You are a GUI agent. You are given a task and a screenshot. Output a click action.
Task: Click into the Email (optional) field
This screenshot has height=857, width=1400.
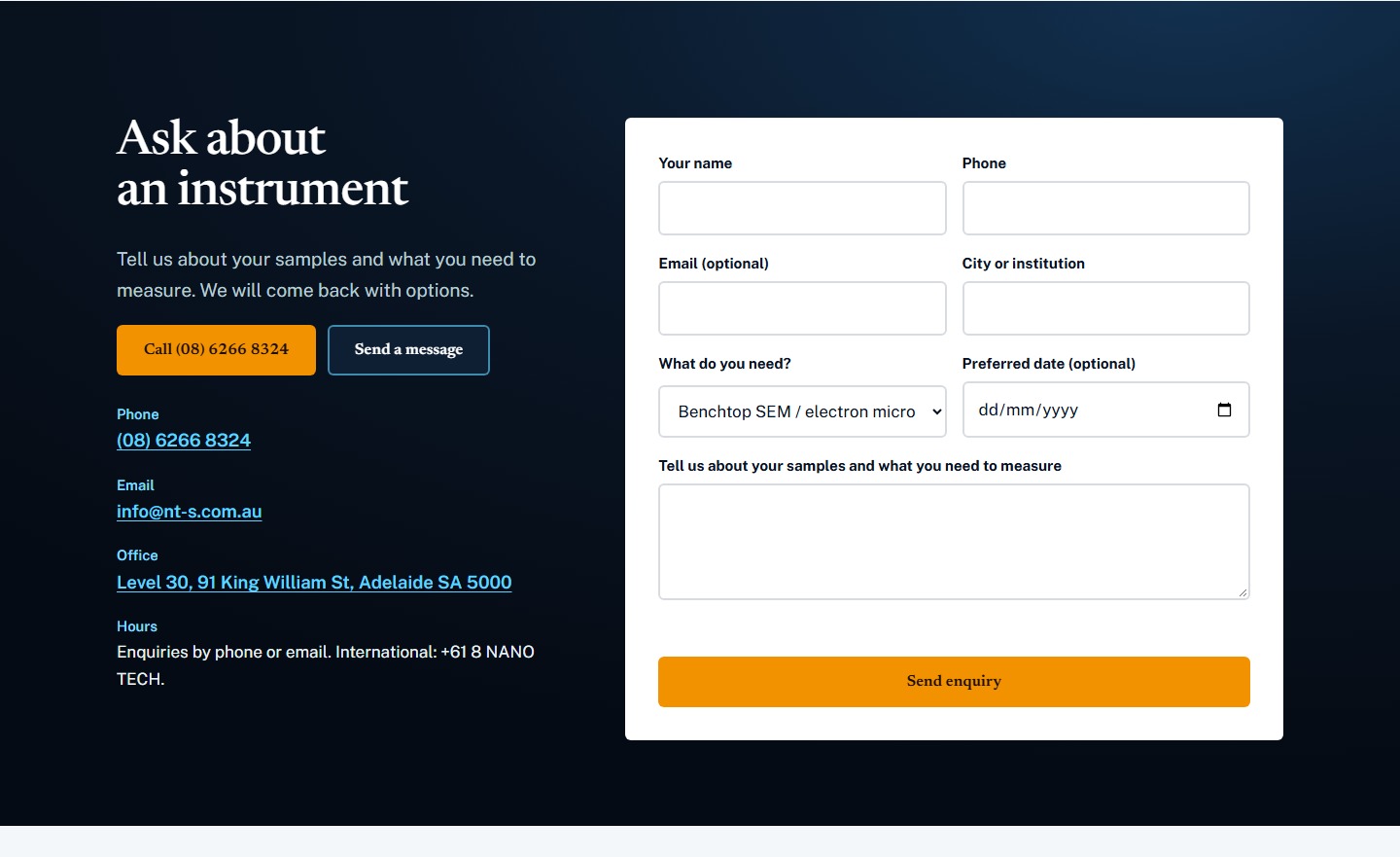click(x=802, y=308)
